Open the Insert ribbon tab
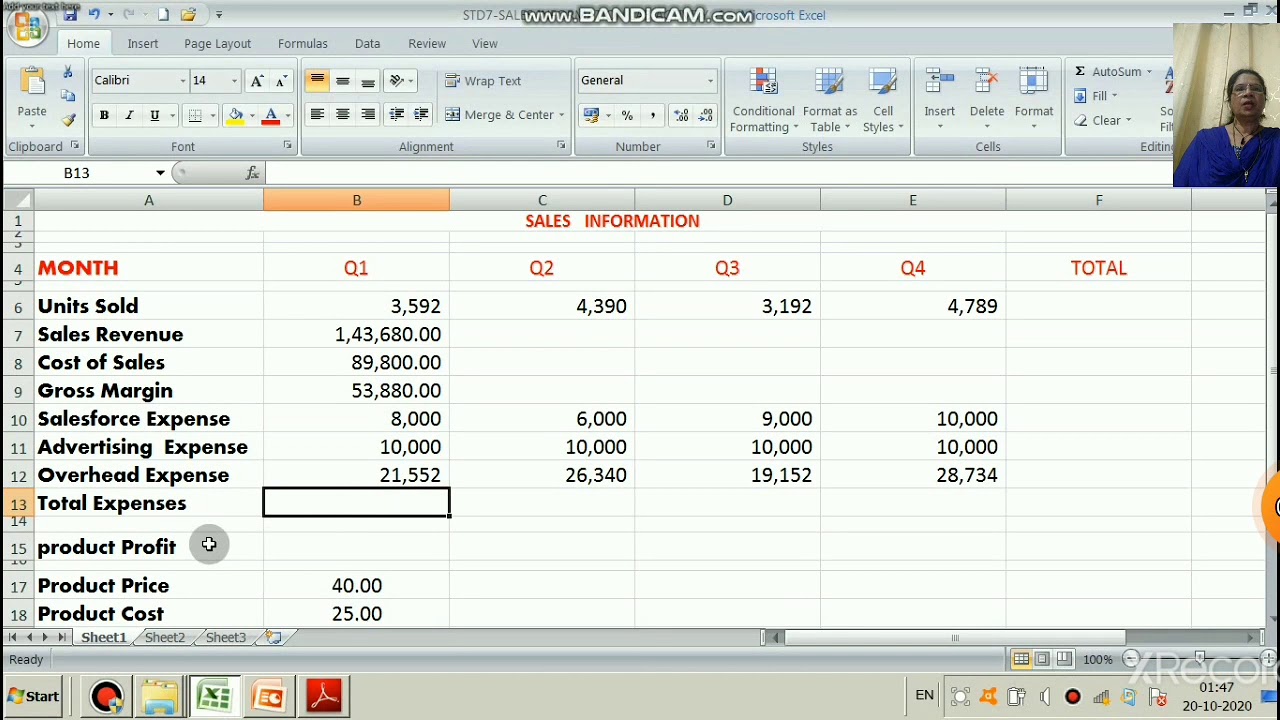Viewport: 1280px width, 720px height. coord(142,44)
